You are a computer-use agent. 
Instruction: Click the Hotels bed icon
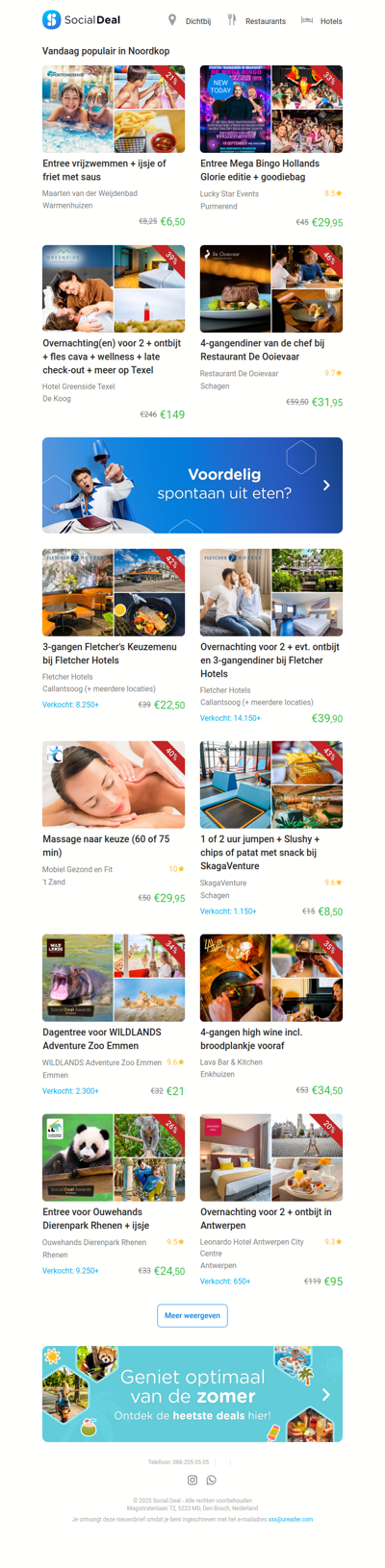[x=307, y=20]
